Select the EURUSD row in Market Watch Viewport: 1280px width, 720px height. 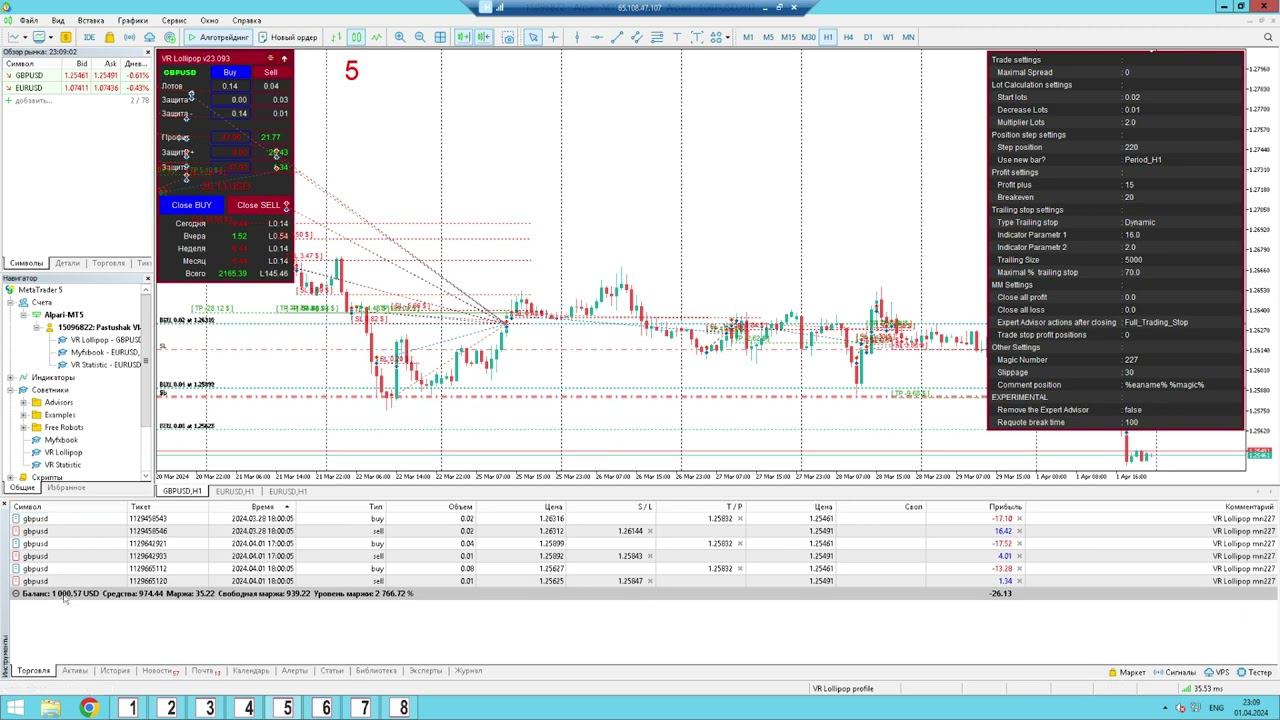(x=76, y=88)
